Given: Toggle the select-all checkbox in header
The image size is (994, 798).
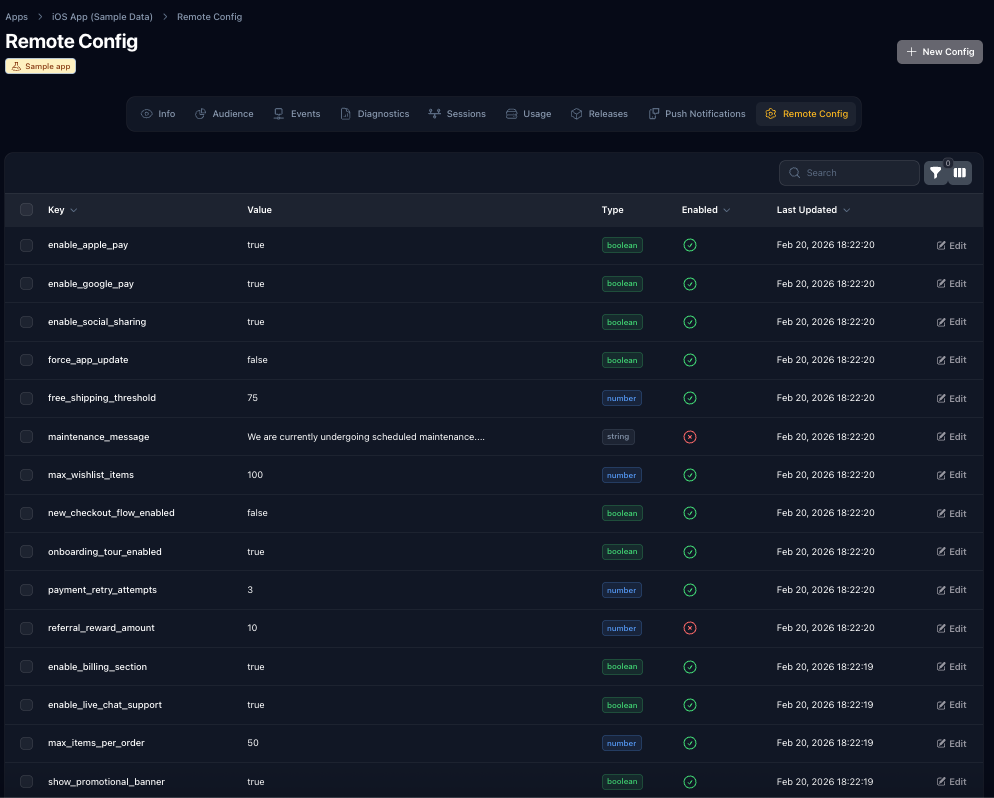Looking at the screenshot, I should tap(27, 210).
